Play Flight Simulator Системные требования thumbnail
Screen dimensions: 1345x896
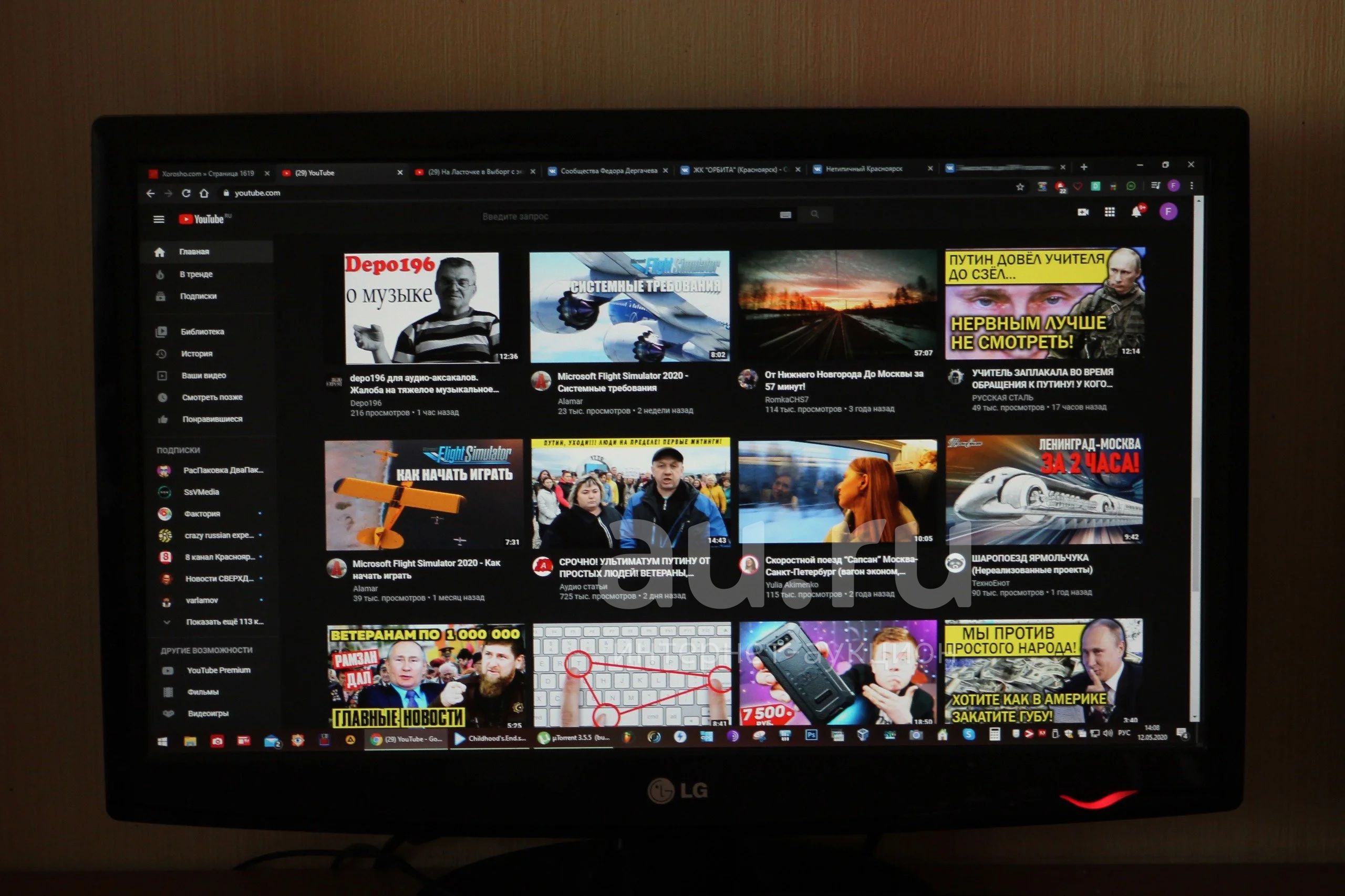point(629,306)
